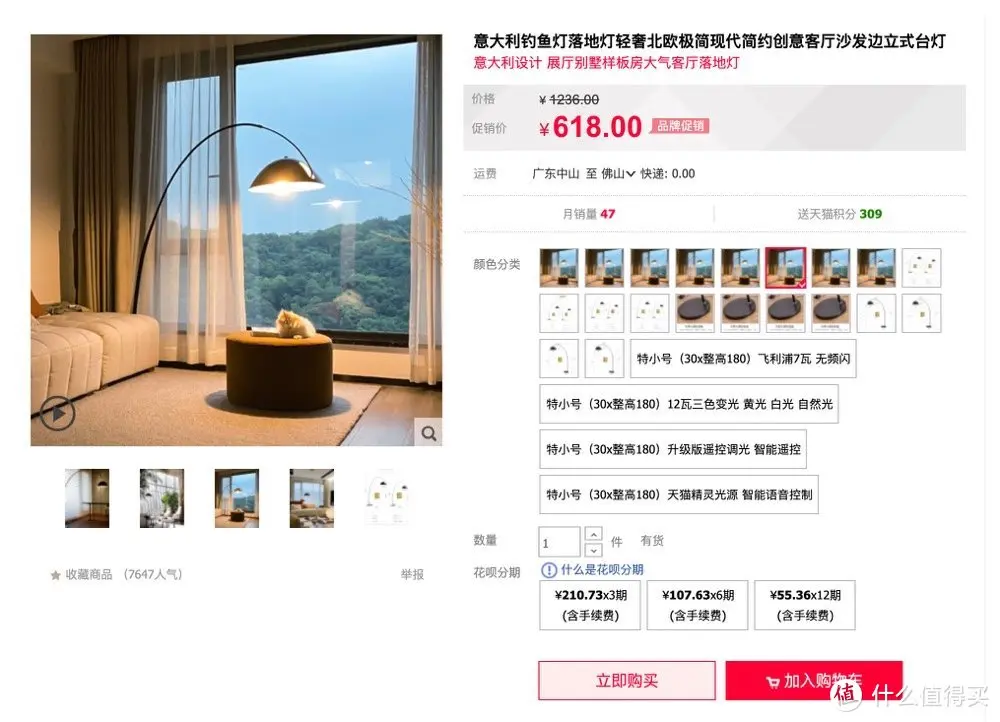The height and width of the screenshot is (722, 1000).
Task: Click 加入购物车 add to cart button
Action: [814, 681]
